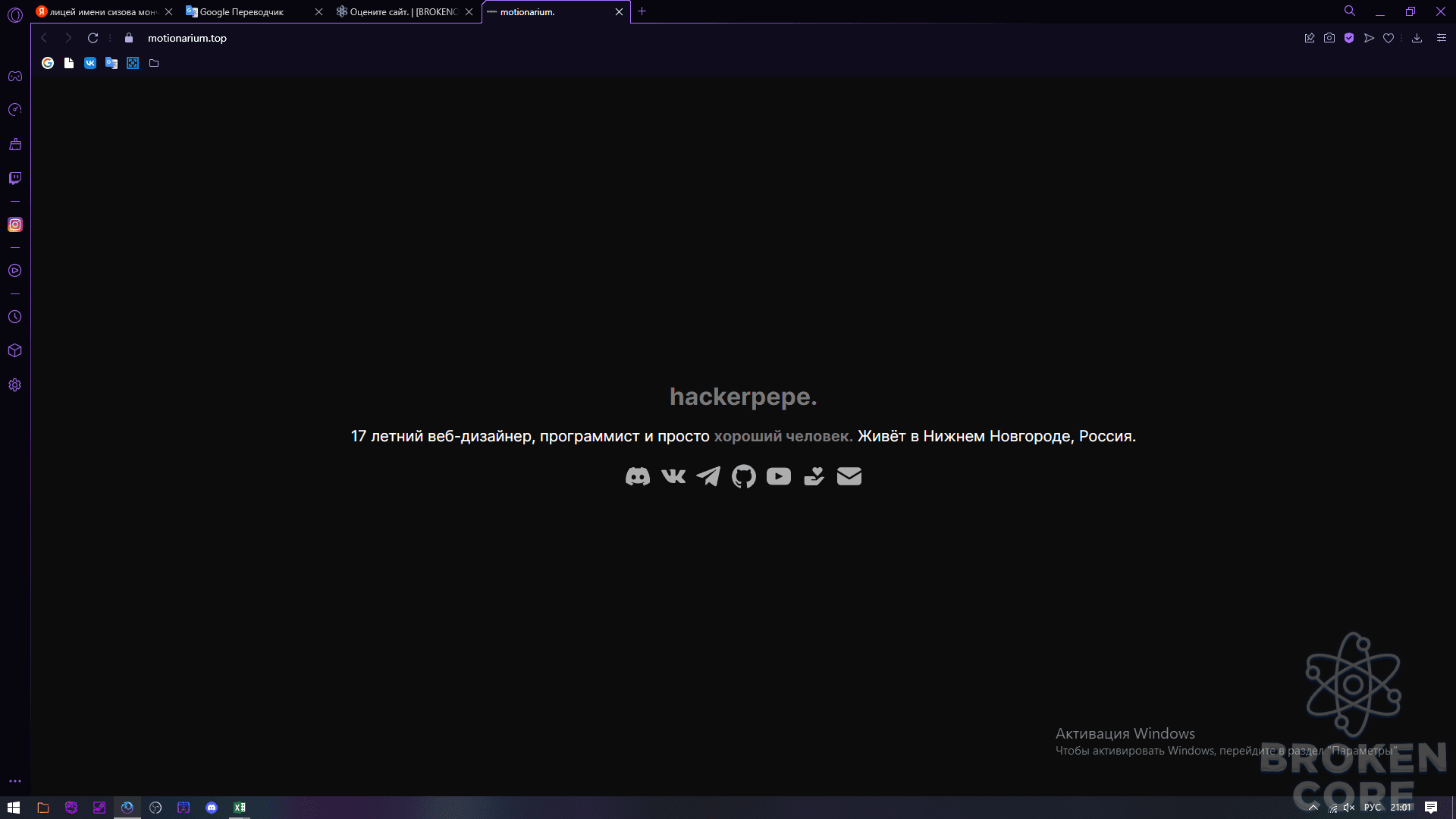Show hidden system tray icons chevron

tap(1313, 808)
